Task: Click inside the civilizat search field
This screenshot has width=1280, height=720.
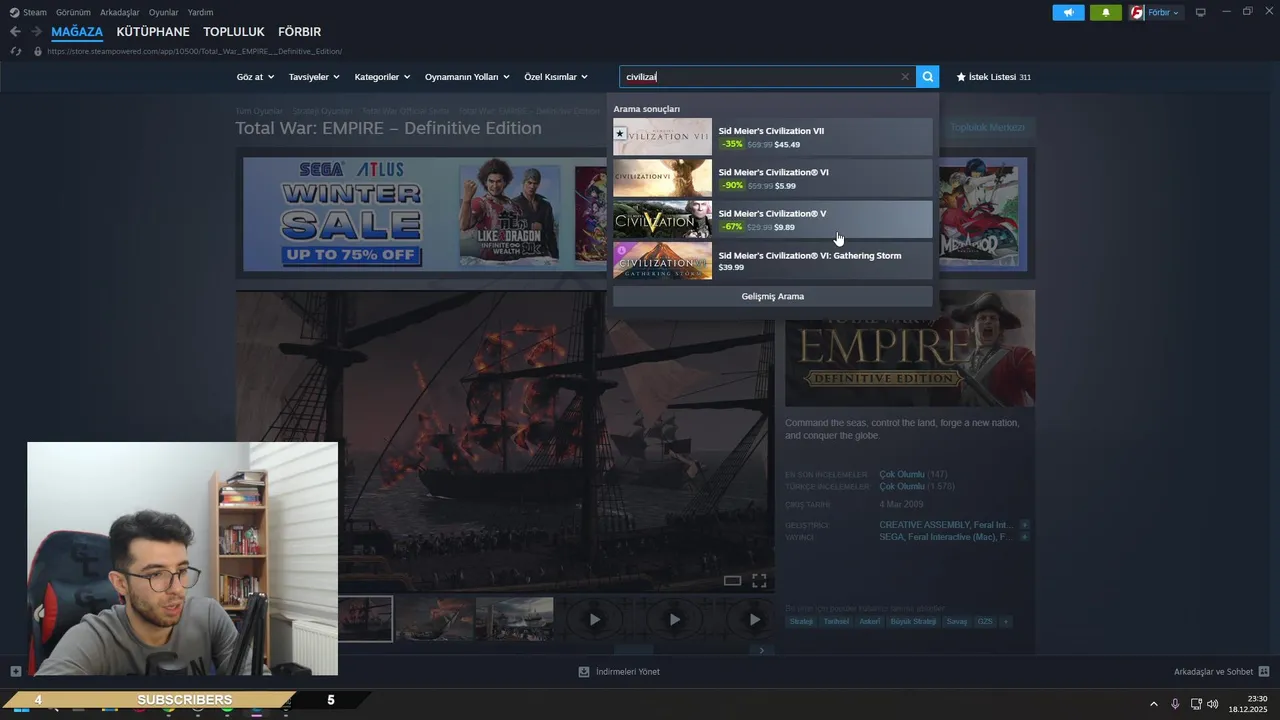Action: click(x=760, y=77)
